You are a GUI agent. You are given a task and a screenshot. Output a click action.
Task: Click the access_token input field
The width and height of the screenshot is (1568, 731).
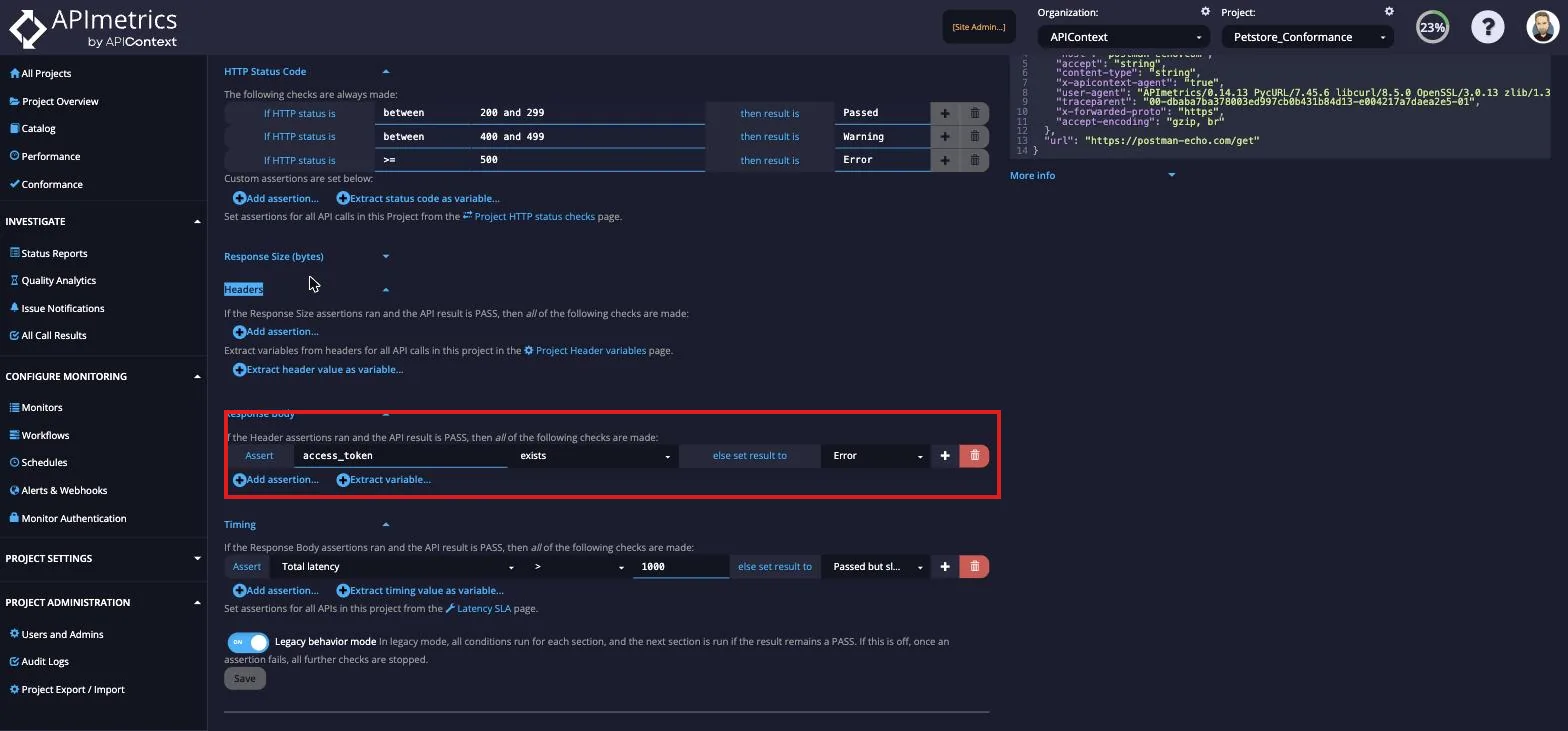tap(401, 456)
